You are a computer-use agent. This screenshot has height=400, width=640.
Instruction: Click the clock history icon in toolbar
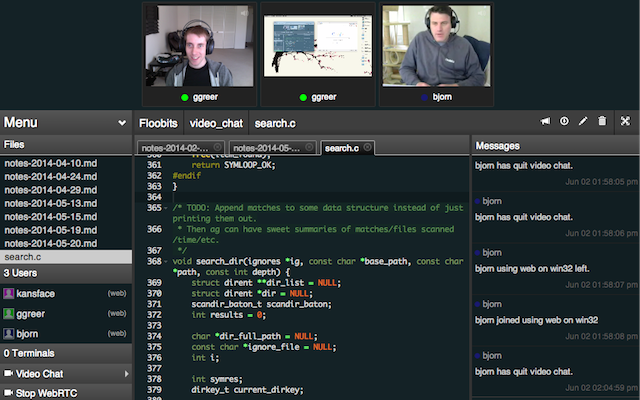coord(564,121)
